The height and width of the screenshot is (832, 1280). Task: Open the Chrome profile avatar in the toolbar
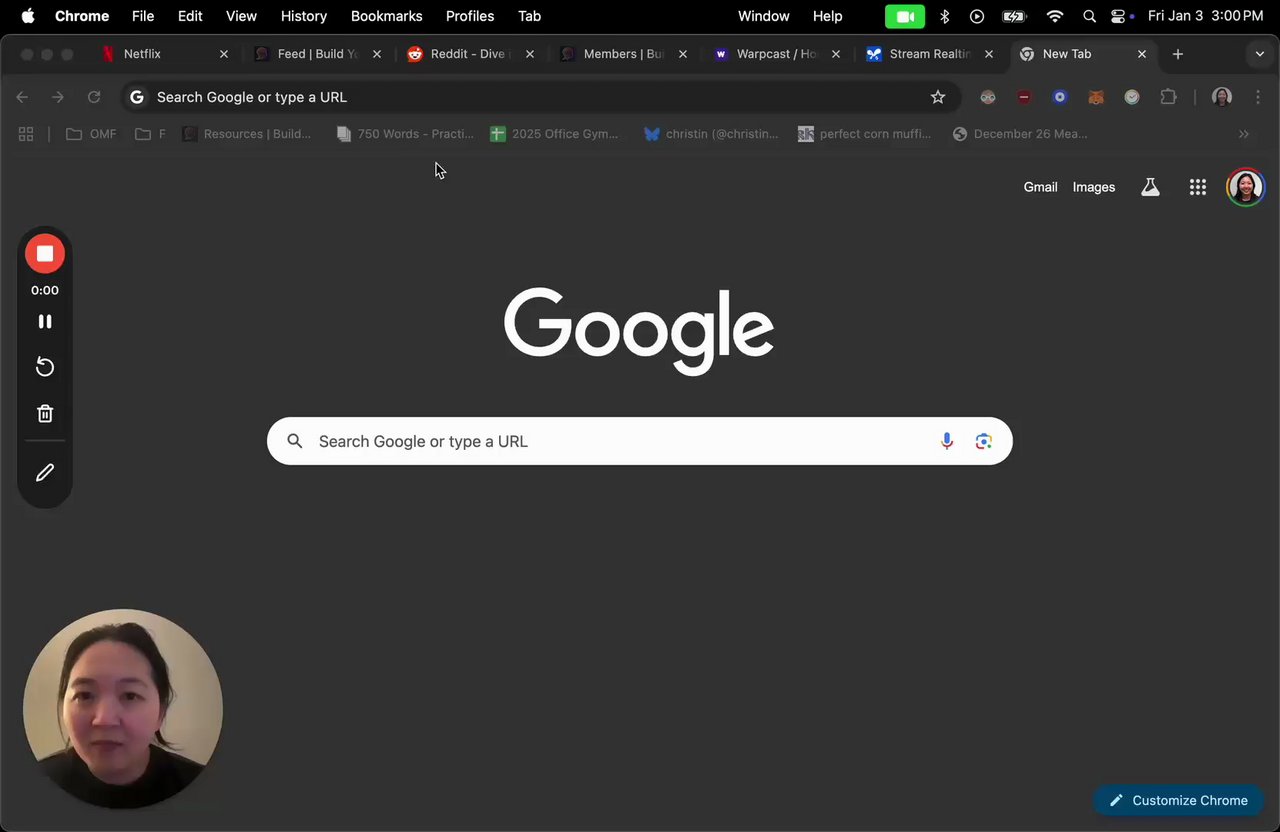[1221, 97]
